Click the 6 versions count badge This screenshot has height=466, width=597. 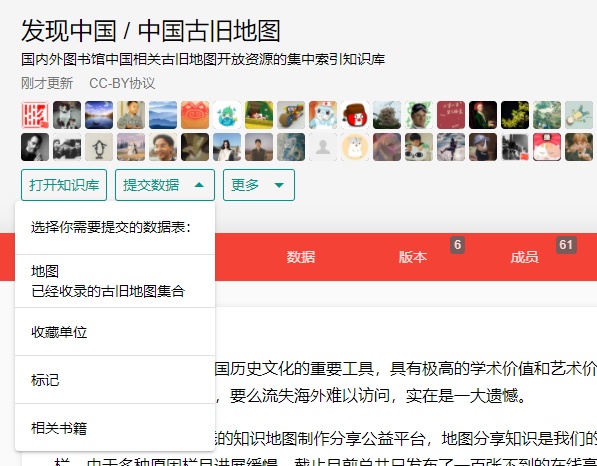[x=458, y=245]
